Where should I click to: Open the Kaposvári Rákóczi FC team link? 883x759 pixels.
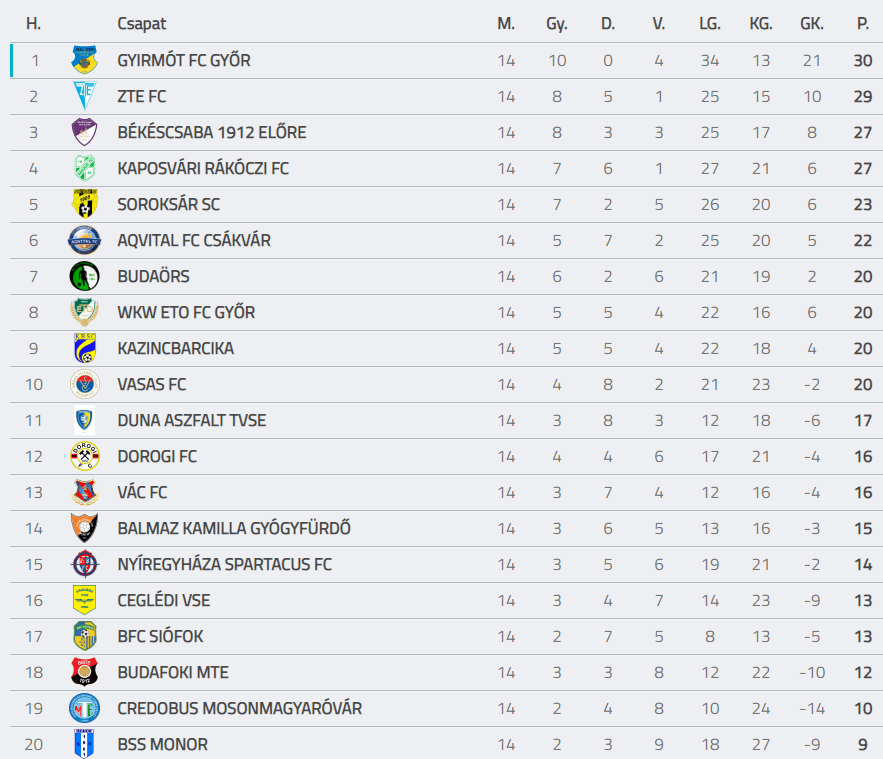(x=203, y=168)
